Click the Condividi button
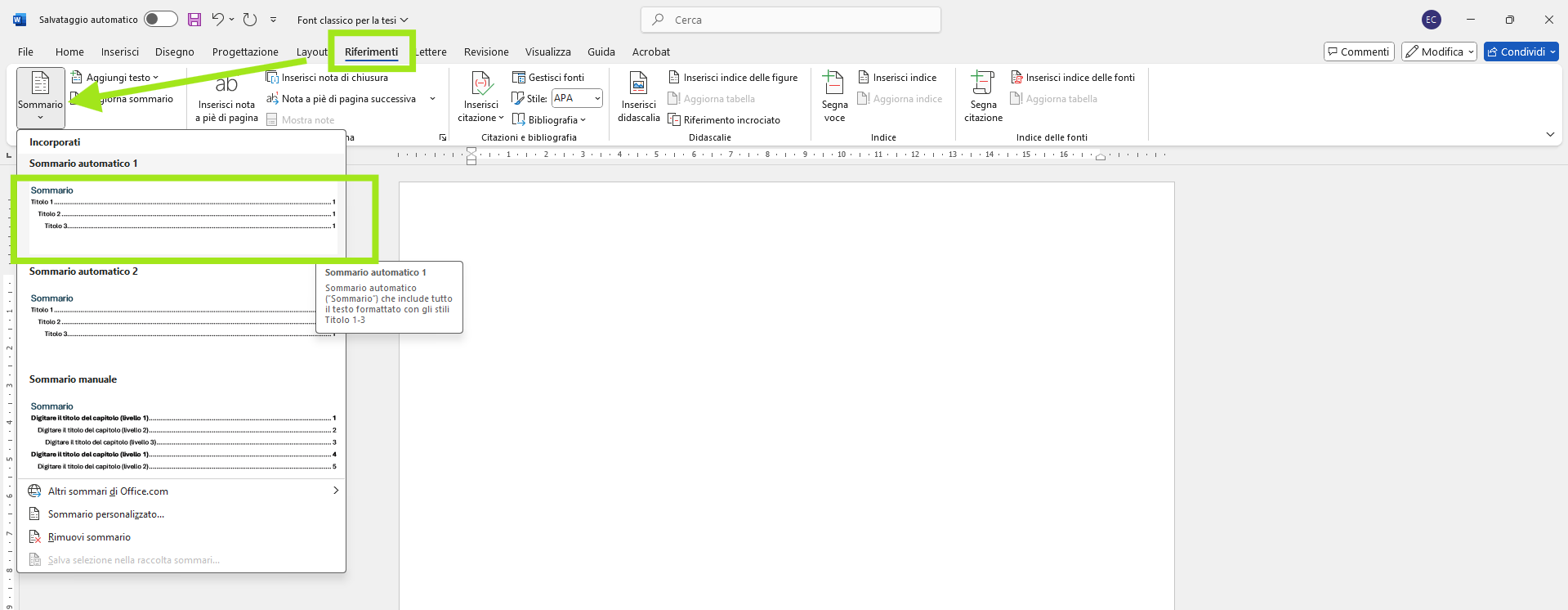This screenshot has width=1568, height=610. (x=1521, y=52)
